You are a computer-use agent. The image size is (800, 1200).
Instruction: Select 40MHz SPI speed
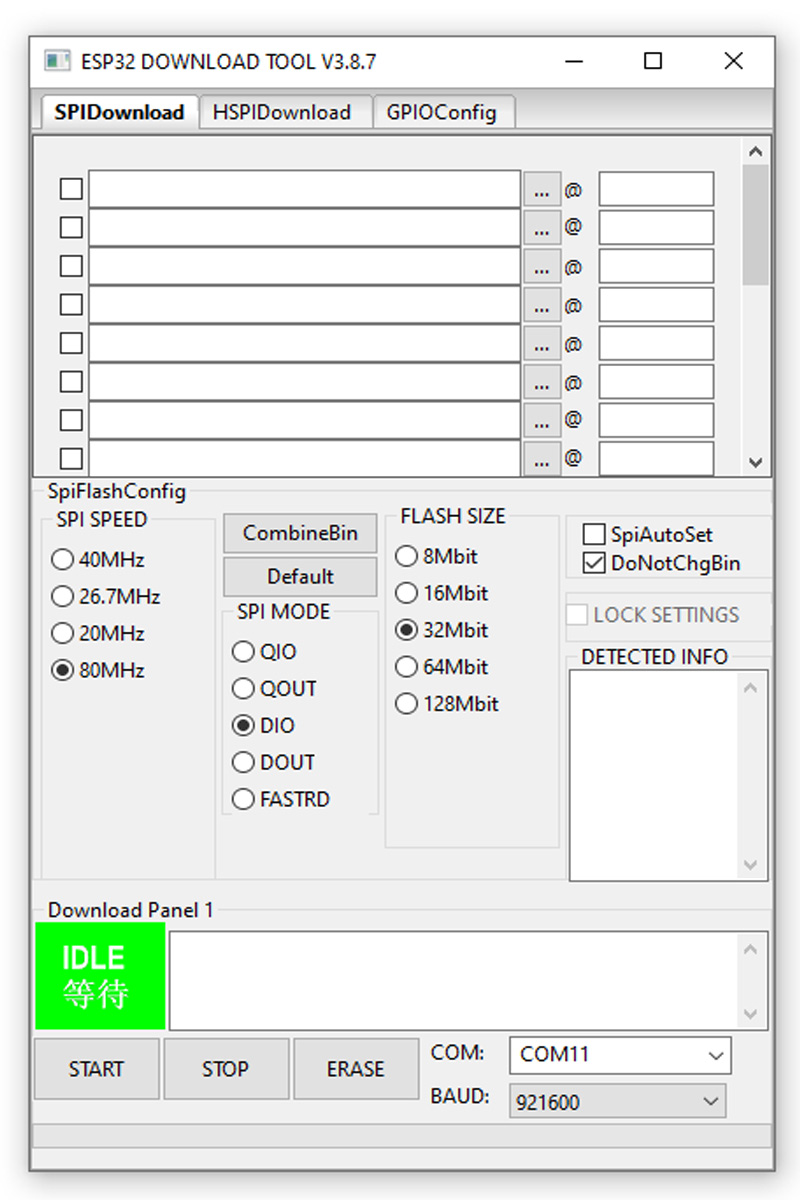click(x=62, y=560)
